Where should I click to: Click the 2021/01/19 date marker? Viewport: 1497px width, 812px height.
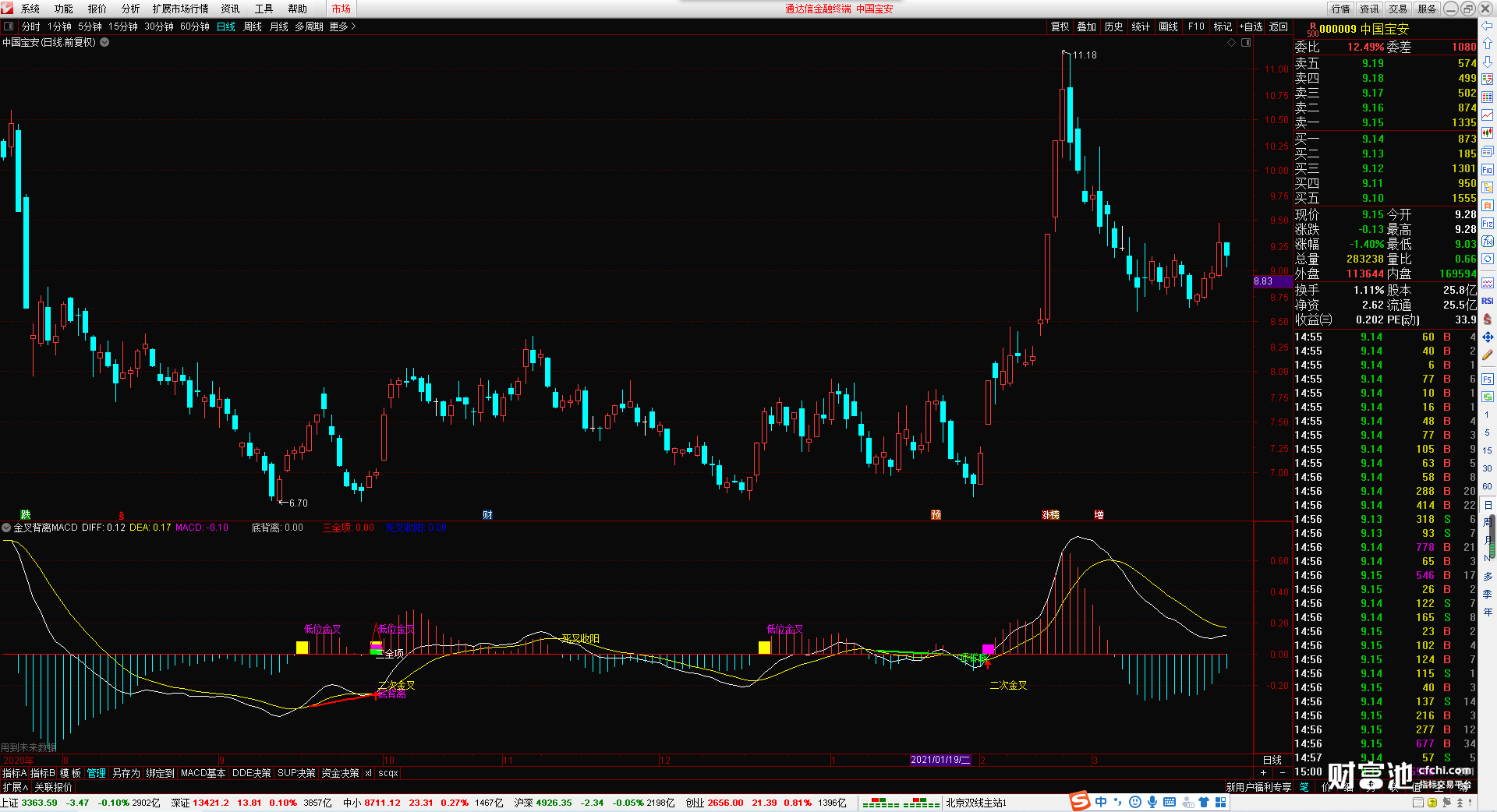click(941, 760)
